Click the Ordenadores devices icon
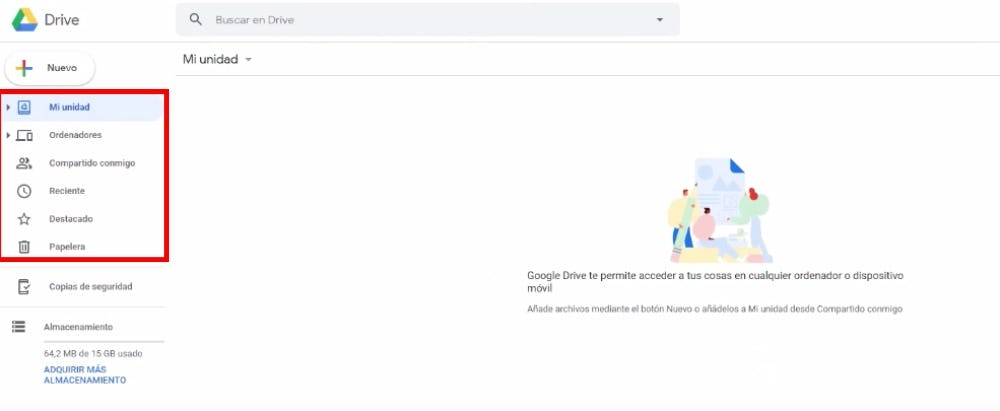Viewport: 1000px width, 411px height. tap(25, 135)
